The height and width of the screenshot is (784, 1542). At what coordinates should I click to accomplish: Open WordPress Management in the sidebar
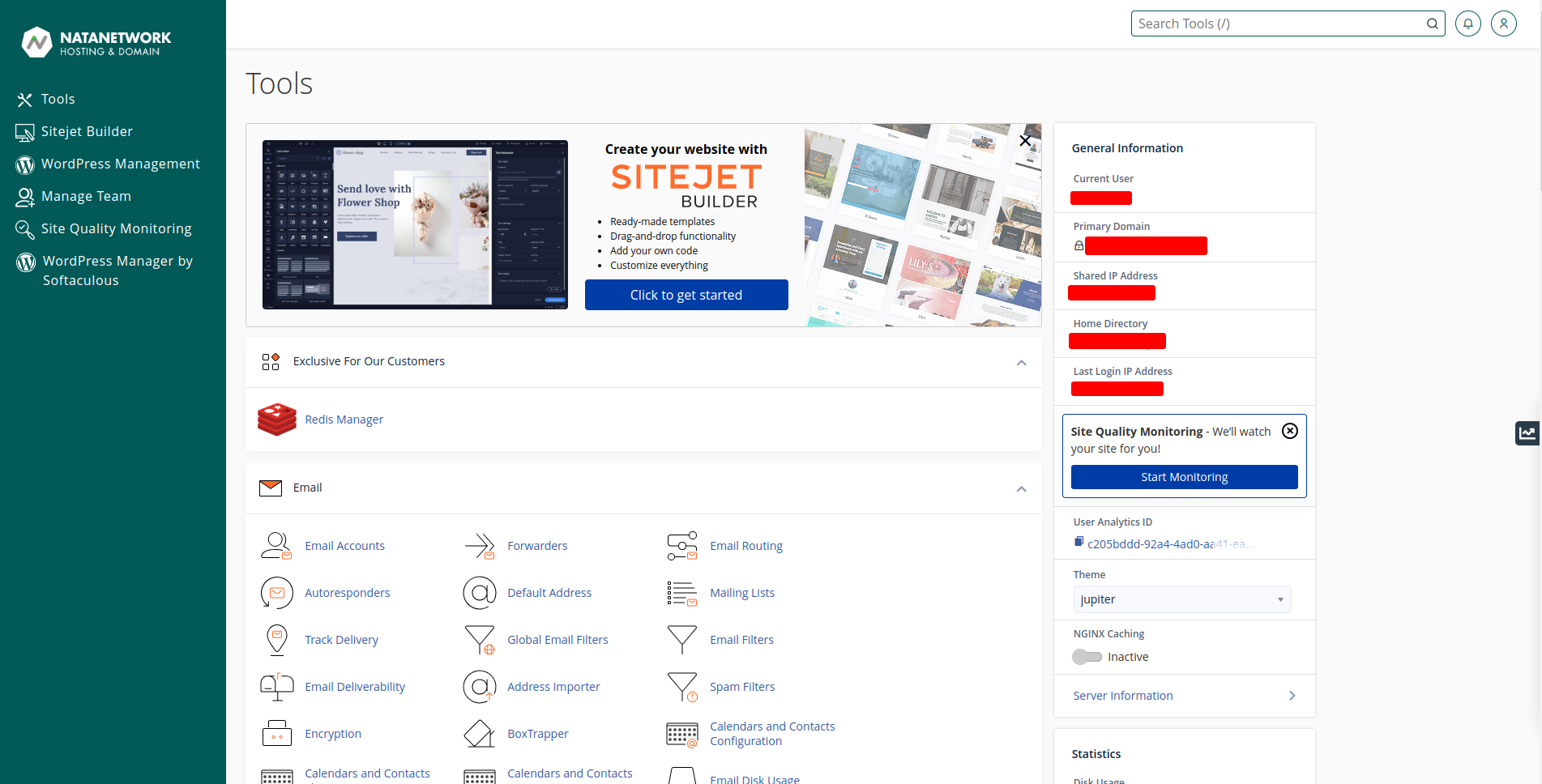click(120, 164)
